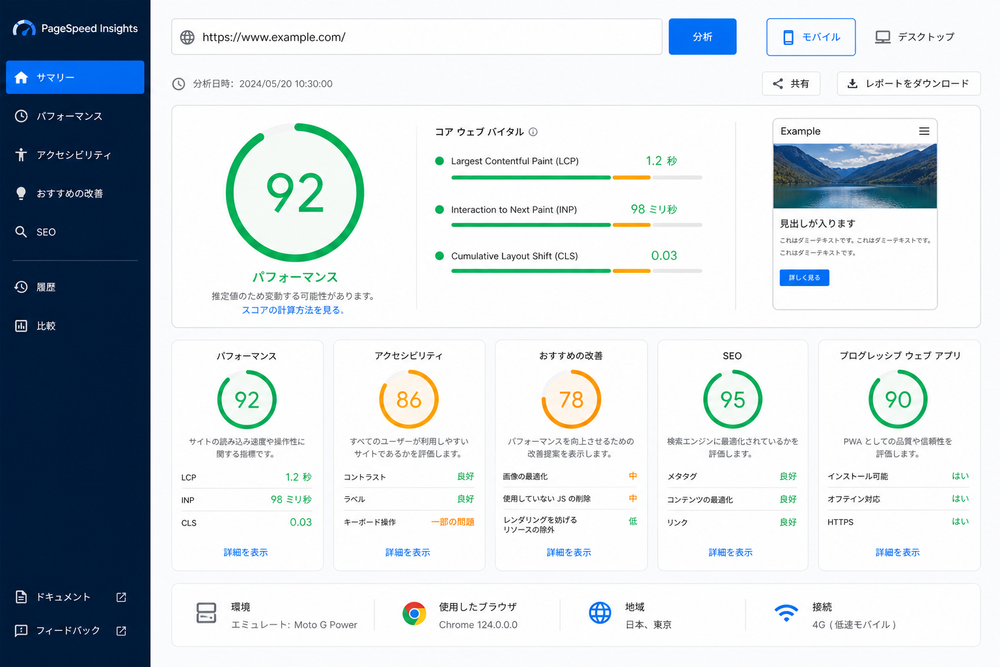Focus the URL input field
This screenshot has width=1000, height=667.
(416, 37)
